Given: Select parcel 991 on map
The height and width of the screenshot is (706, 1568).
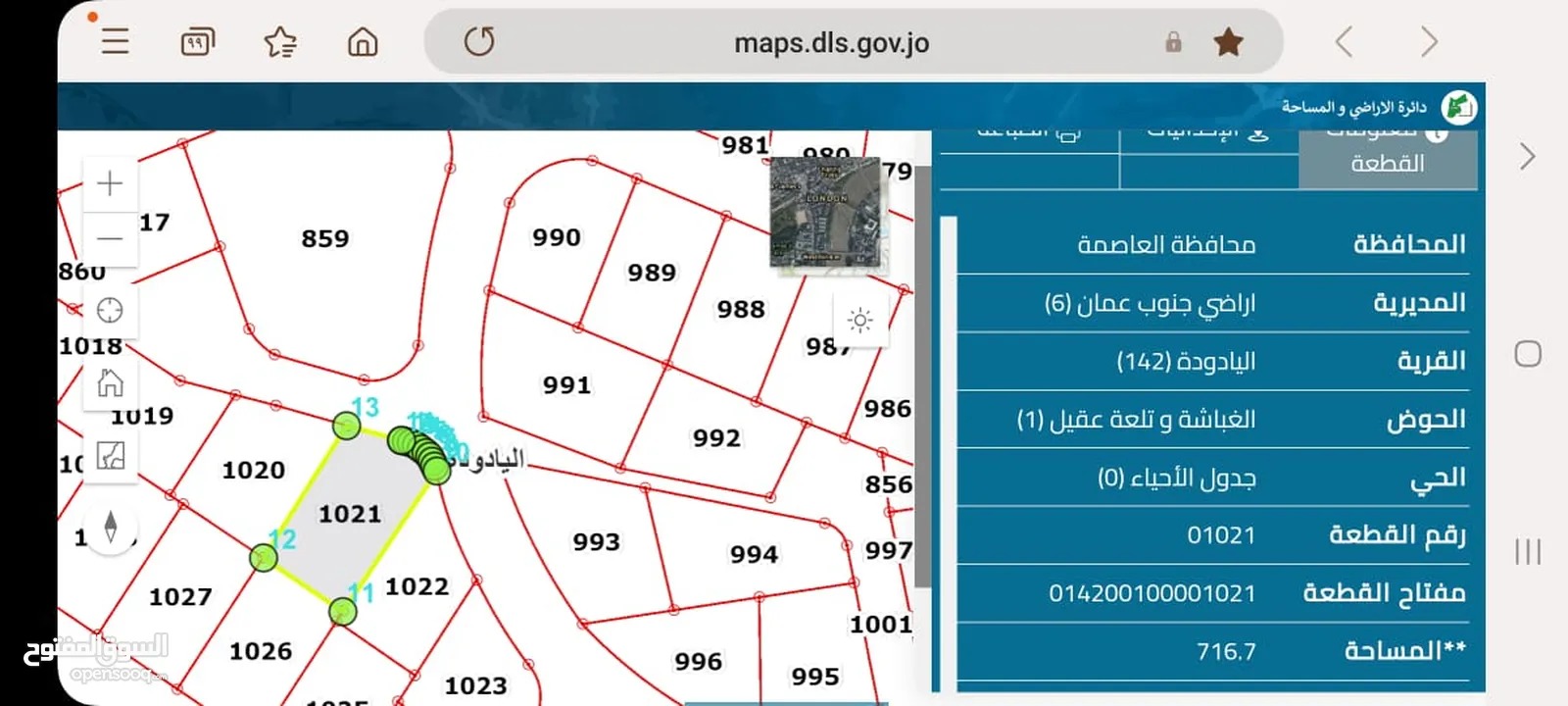Looking at the screenshot, I should click(x=567, y=385).
